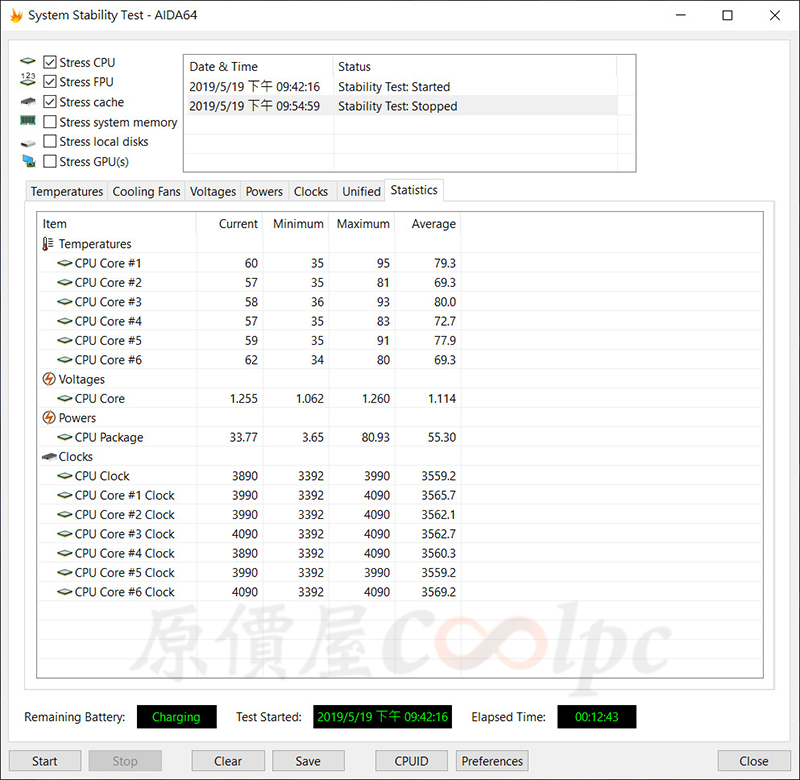Click the disk drive icon beside Stress local disks
The width and height of the screenshot is (800, 780).
point(28,142)
